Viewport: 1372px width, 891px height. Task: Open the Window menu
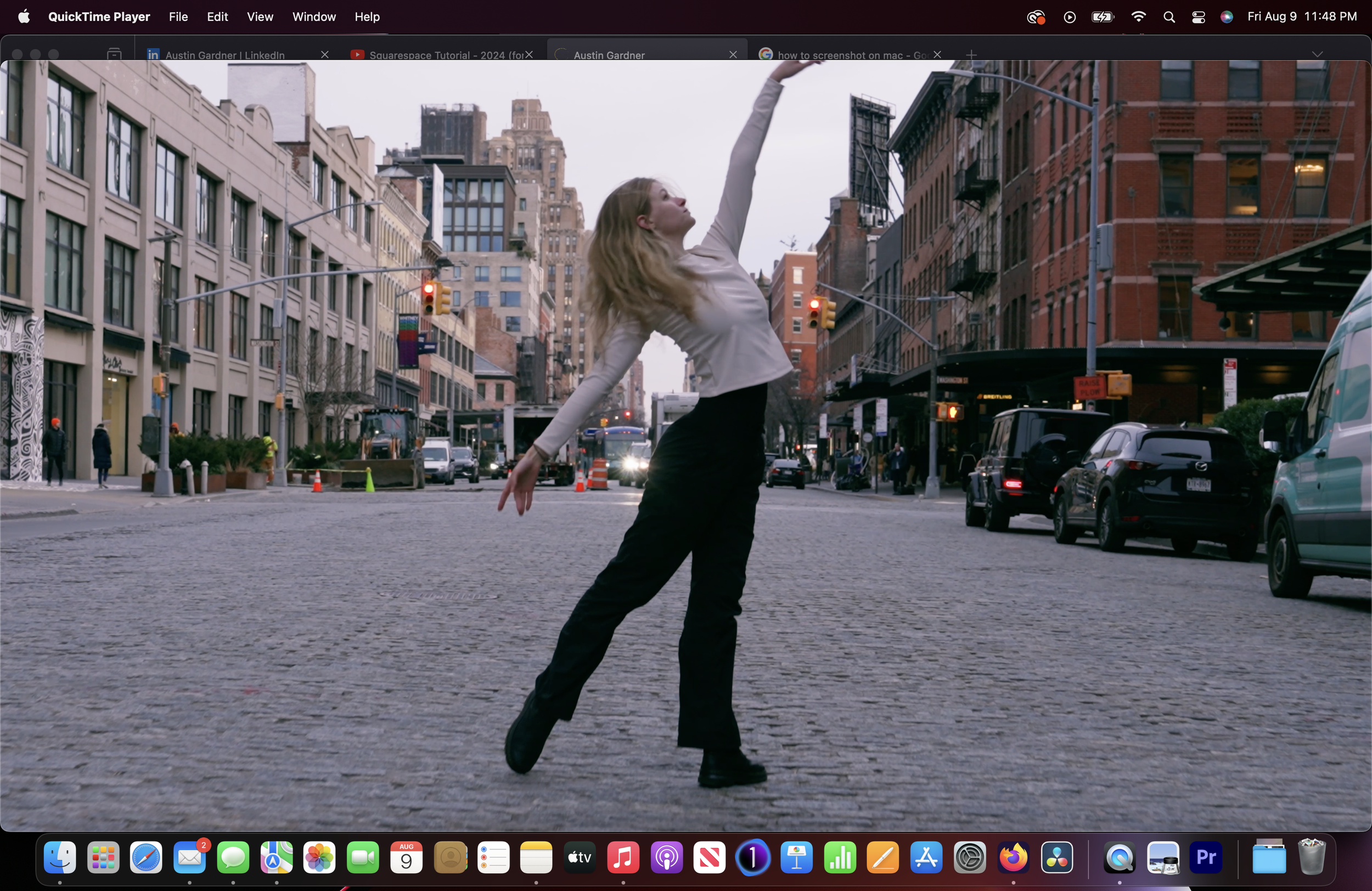click(x=313, y=16)
